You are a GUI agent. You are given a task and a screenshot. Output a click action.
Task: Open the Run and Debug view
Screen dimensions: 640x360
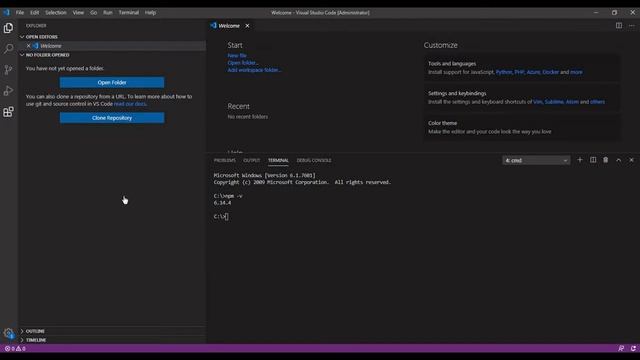8,91
